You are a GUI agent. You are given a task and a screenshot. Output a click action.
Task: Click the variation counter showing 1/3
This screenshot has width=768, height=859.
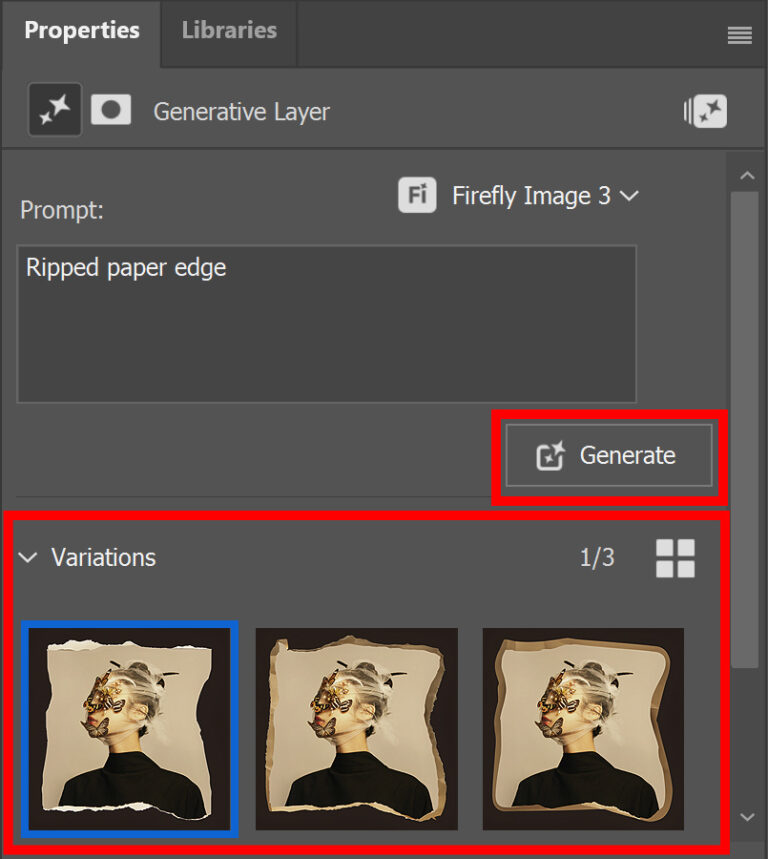coord(597,558)
